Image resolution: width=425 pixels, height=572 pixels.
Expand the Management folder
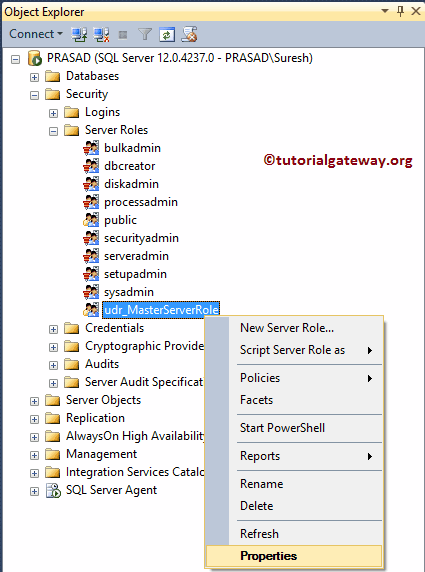click(x=34, y=455)
